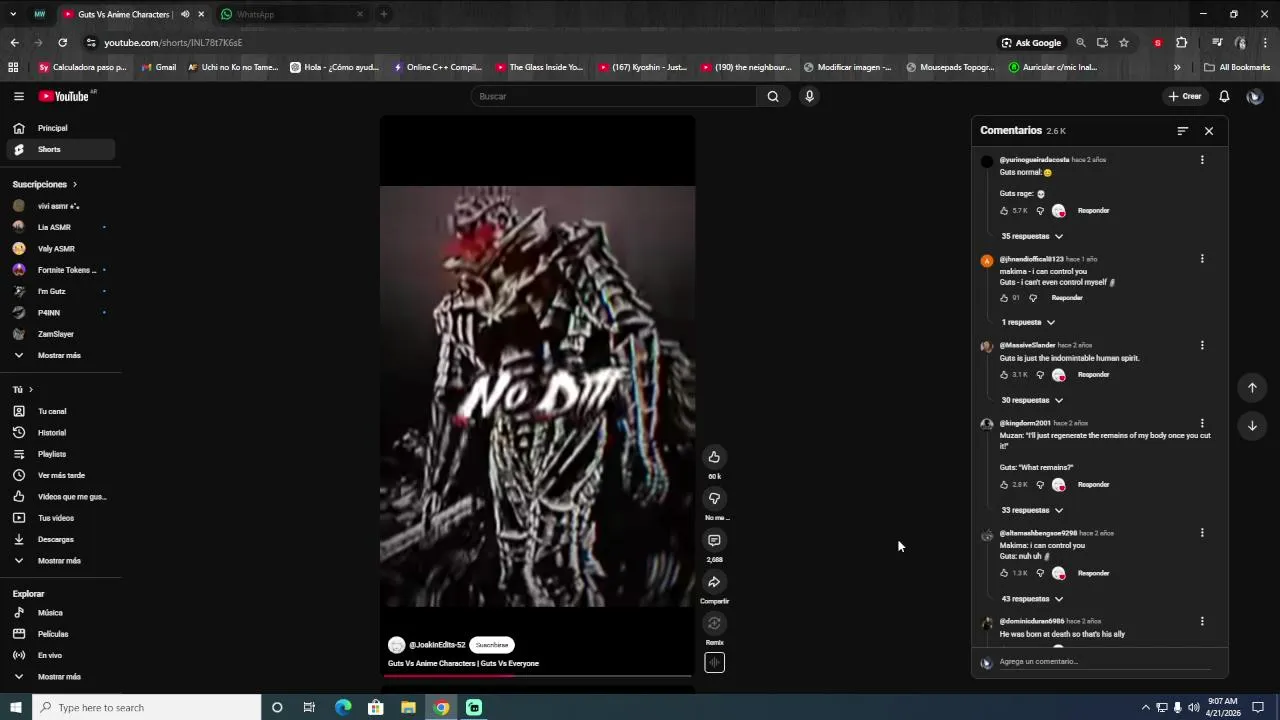Image resolution: width=1280 pixels, height=720 pixels.
Task: Mute the Guts Vs Anime Characters tab
Action: pyautogui.click(x=185, y=14)
